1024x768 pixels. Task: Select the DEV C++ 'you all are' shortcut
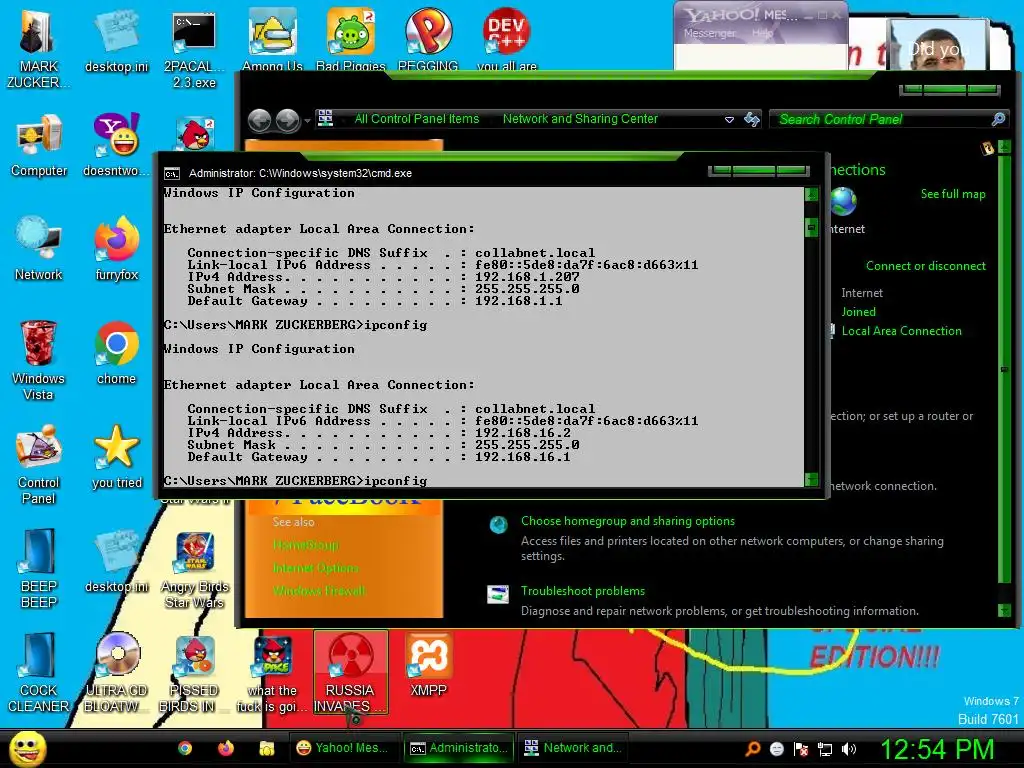click(x=507, y=39)
